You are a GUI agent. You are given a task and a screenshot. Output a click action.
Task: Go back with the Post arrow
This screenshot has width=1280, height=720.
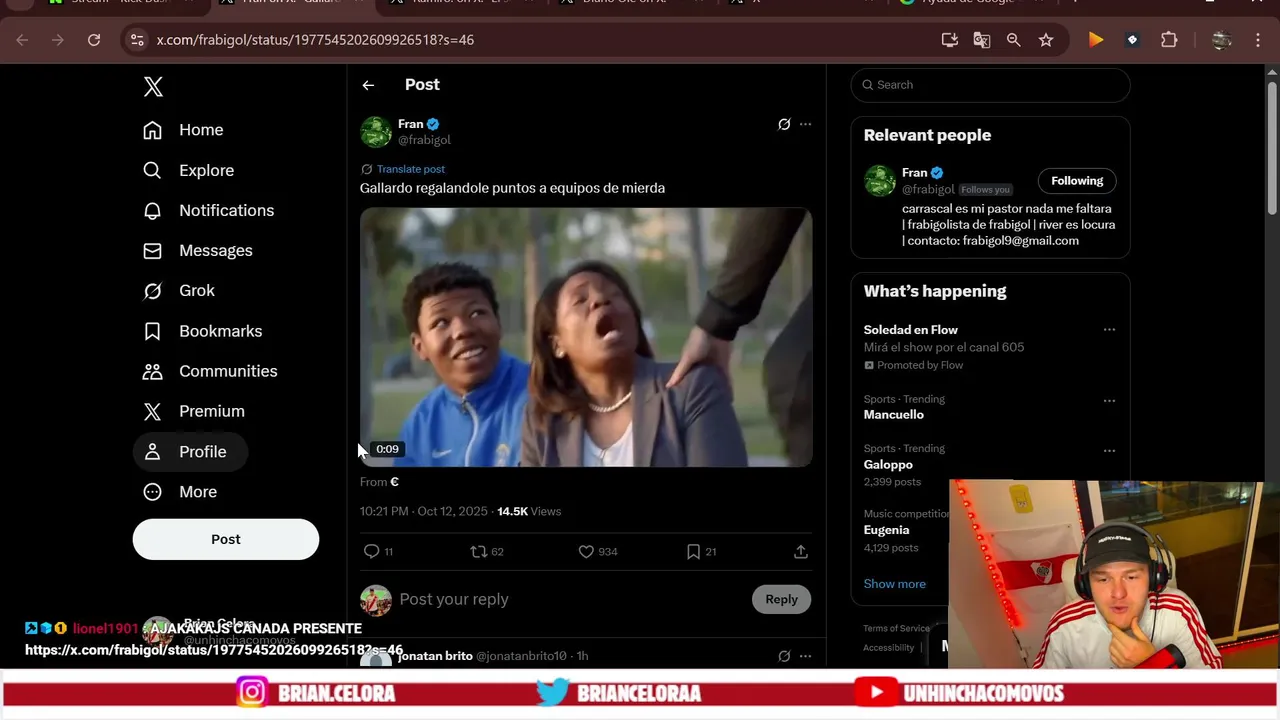368,85
